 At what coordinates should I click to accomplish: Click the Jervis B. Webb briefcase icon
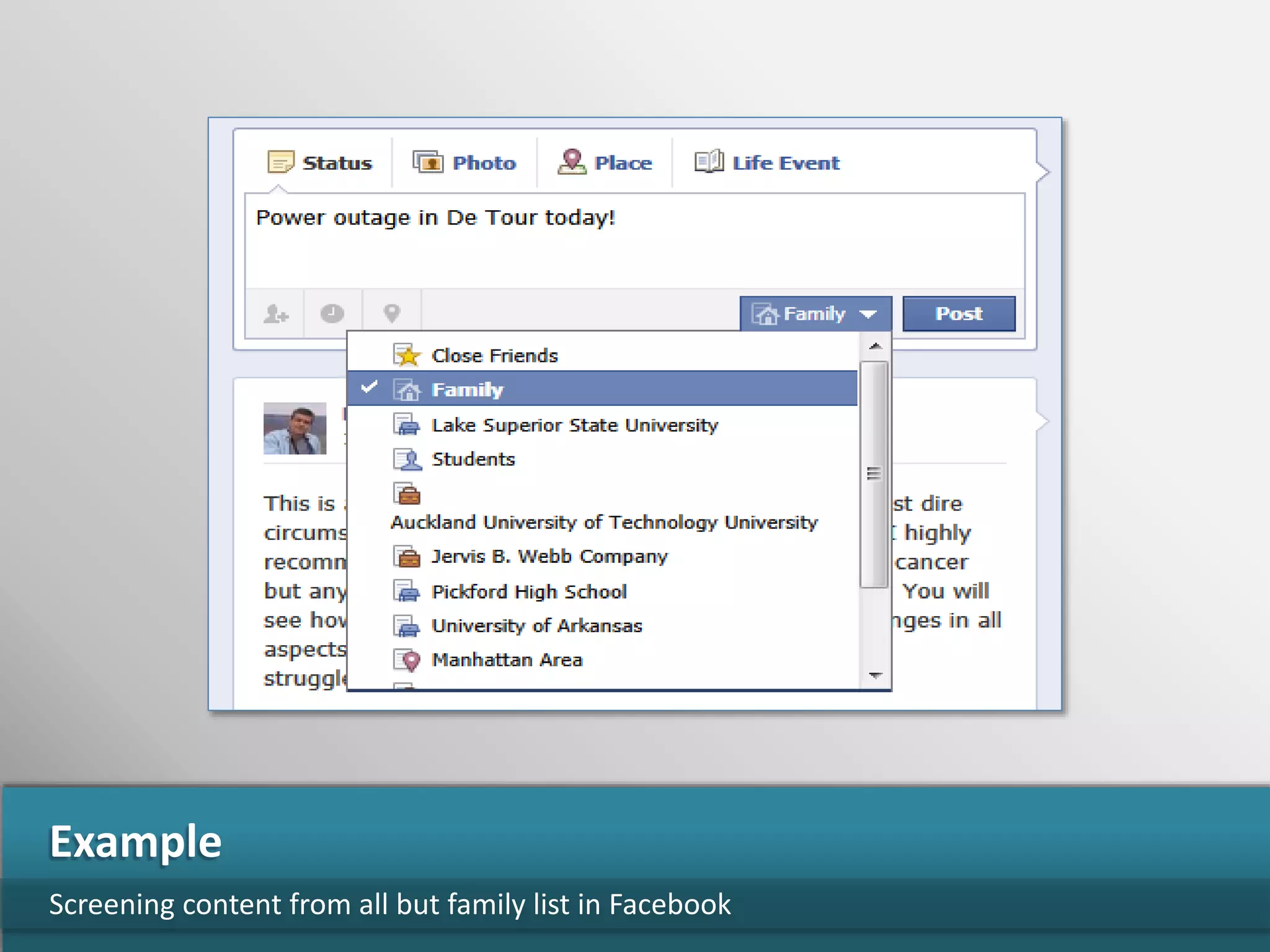[x=407, y=557]
